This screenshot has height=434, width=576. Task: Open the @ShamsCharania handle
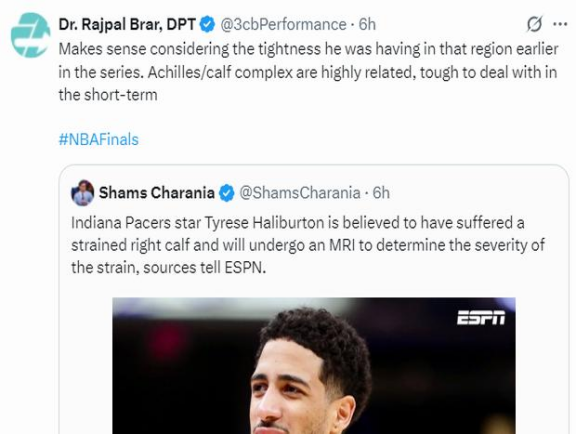coord(300,193)
